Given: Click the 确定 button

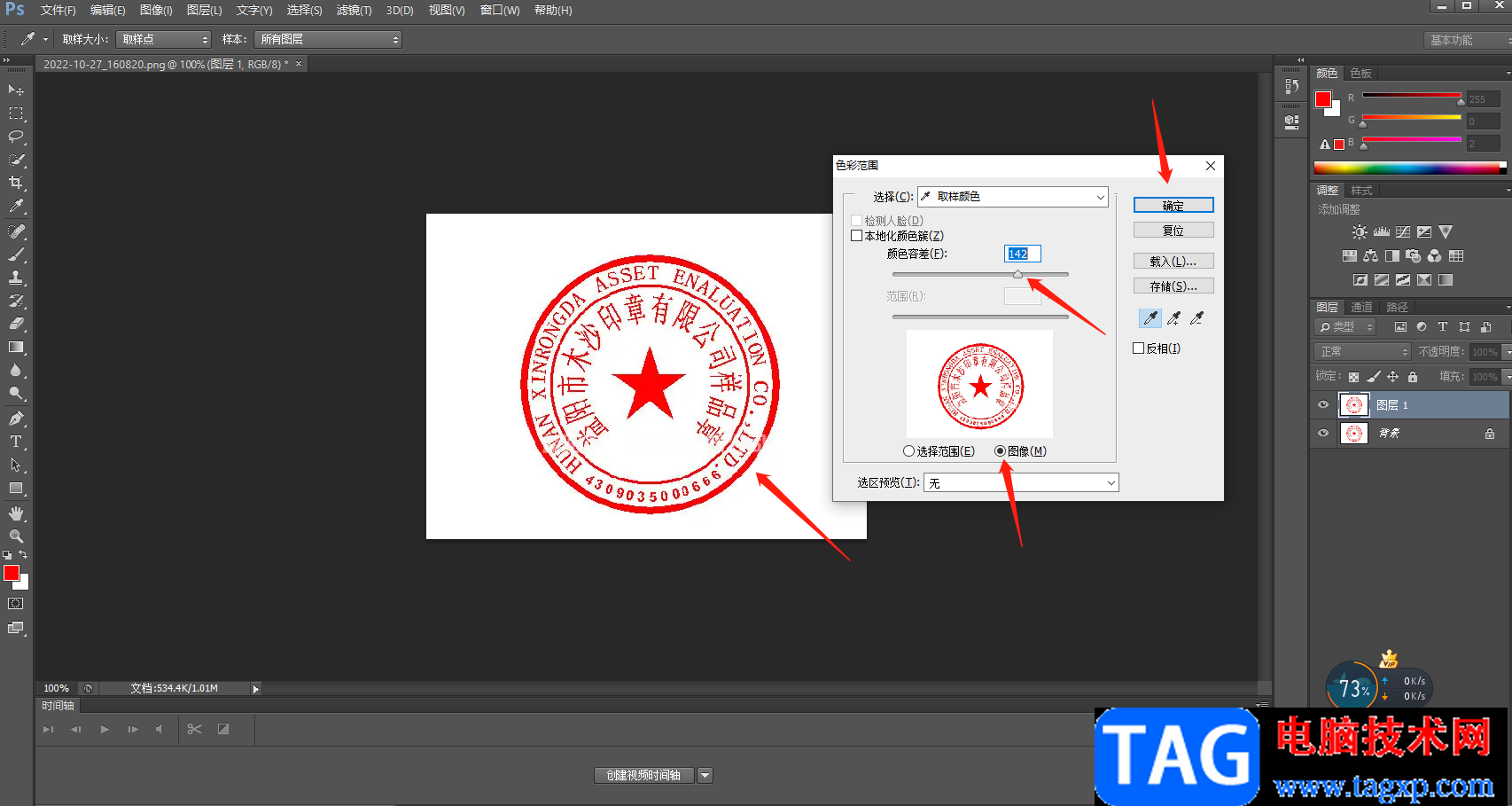Looking at the screenshot, I should (1173, 206).
